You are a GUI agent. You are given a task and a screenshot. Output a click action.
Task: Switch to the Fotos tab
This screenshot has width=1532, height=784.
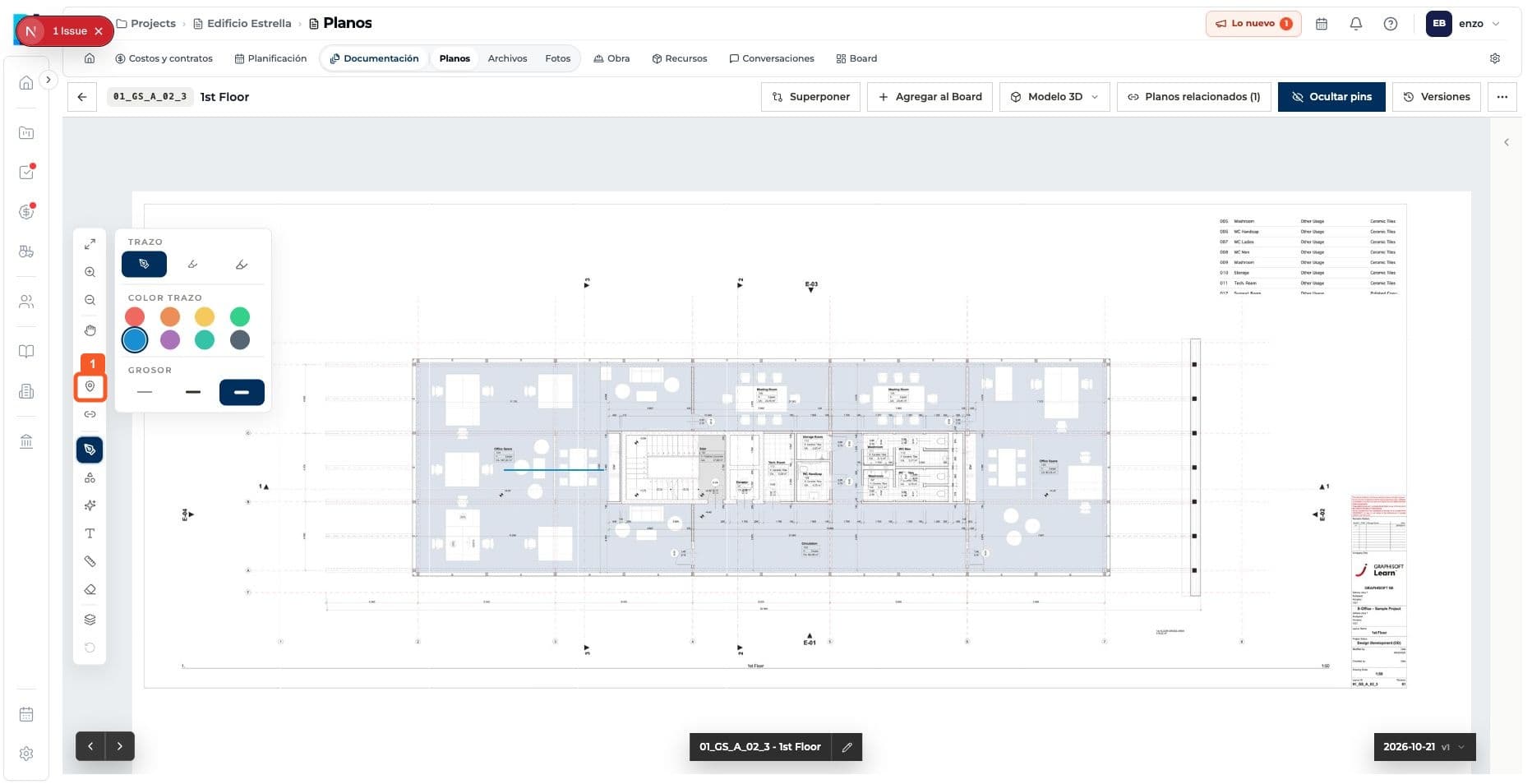pos(557,58)
